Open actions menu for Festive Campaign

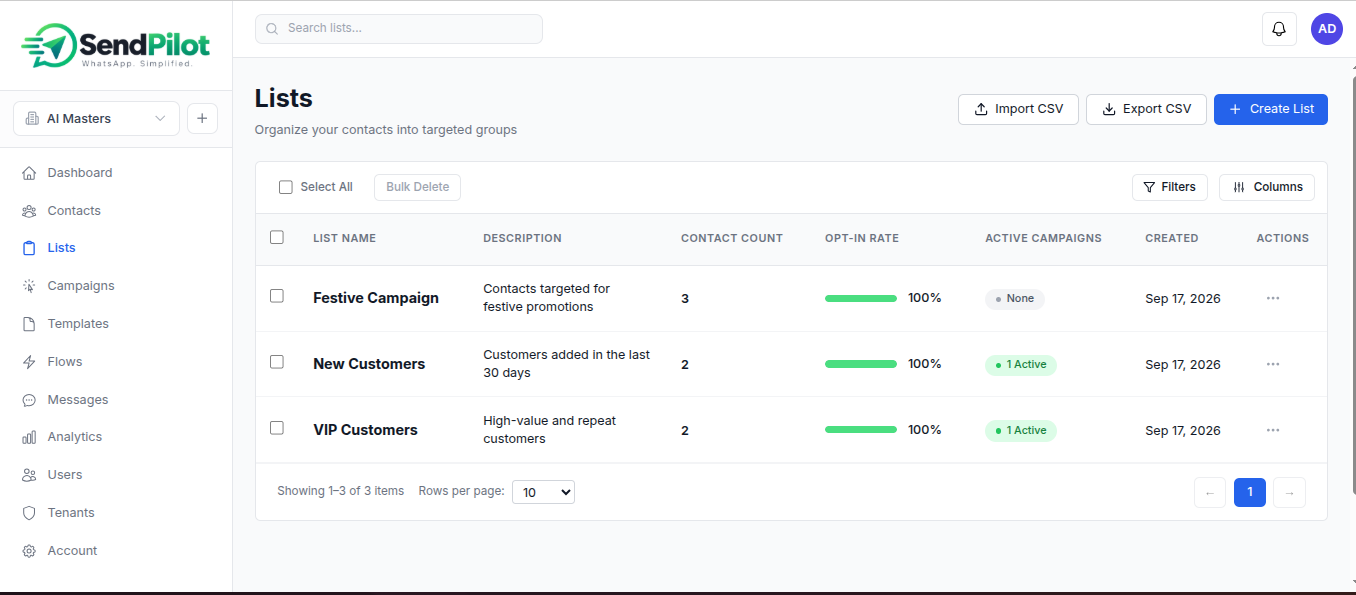1273,298
